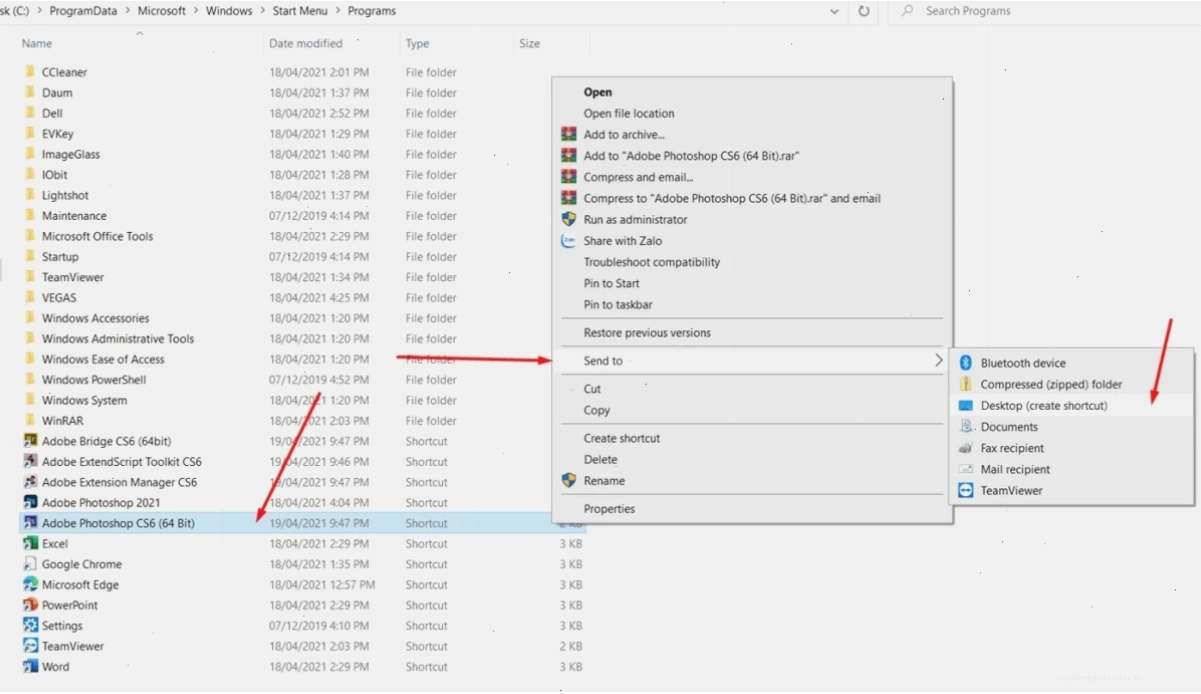This screenshot has height=694, width=1201.
Task: Click the Settings gear shortcut icon
Action: point(30,626)
